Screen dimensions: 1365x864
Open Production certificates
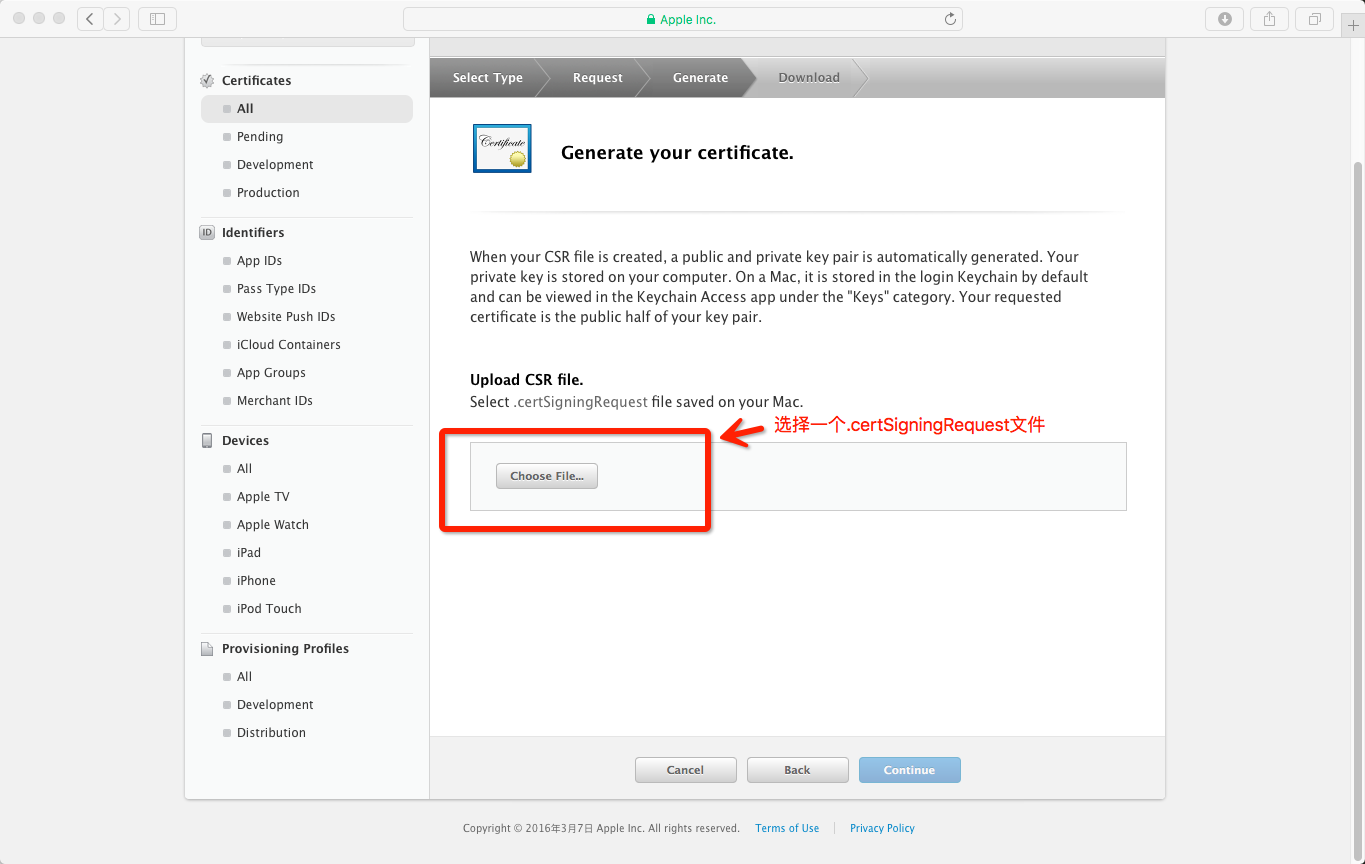[268, 193]
